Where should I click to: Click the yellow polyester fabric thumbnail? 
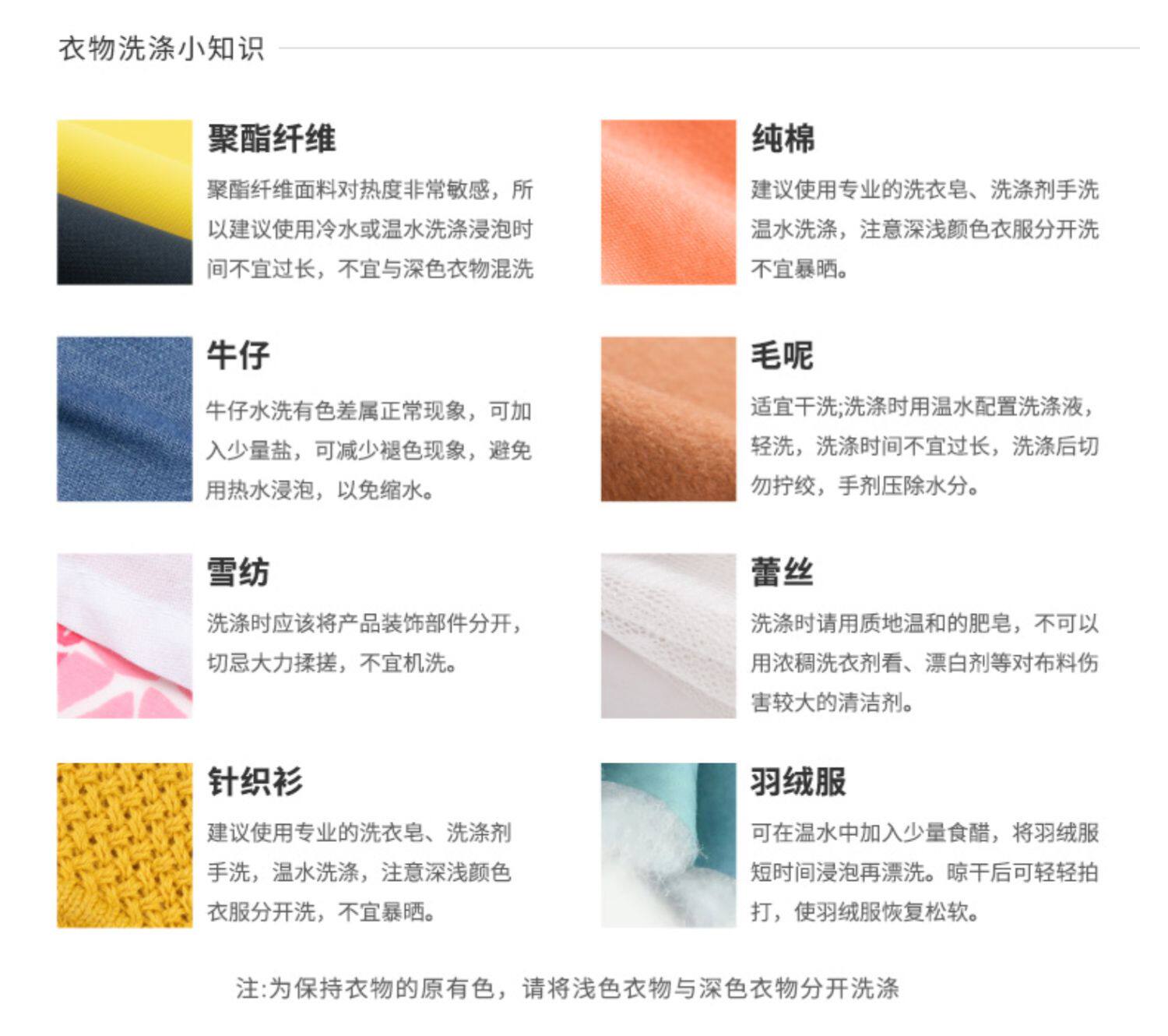[125, 202]
